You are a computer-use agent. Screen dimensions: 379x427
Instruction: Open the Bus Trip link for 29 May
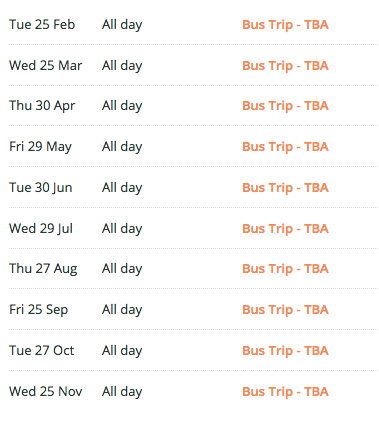(x=285, y=147)
